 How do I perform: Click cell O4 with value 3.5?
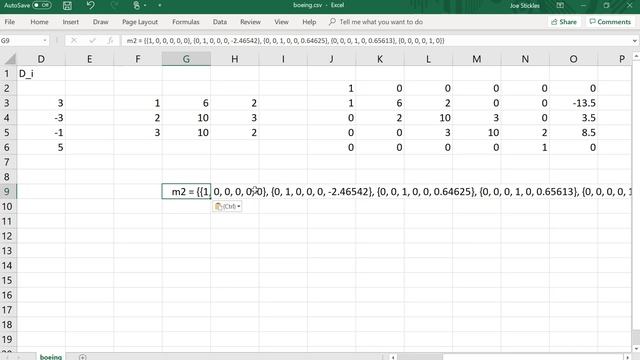573,118
